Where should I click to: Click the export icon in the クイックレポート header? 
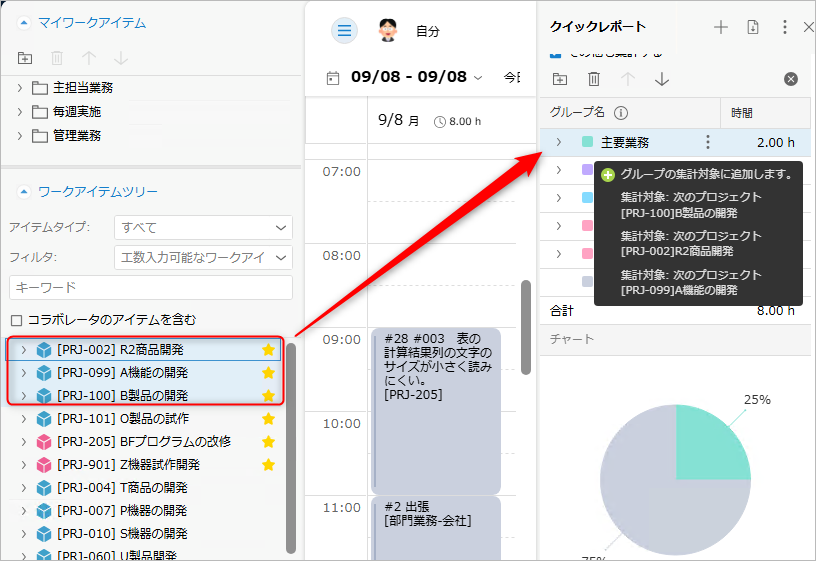coord(753,27)
